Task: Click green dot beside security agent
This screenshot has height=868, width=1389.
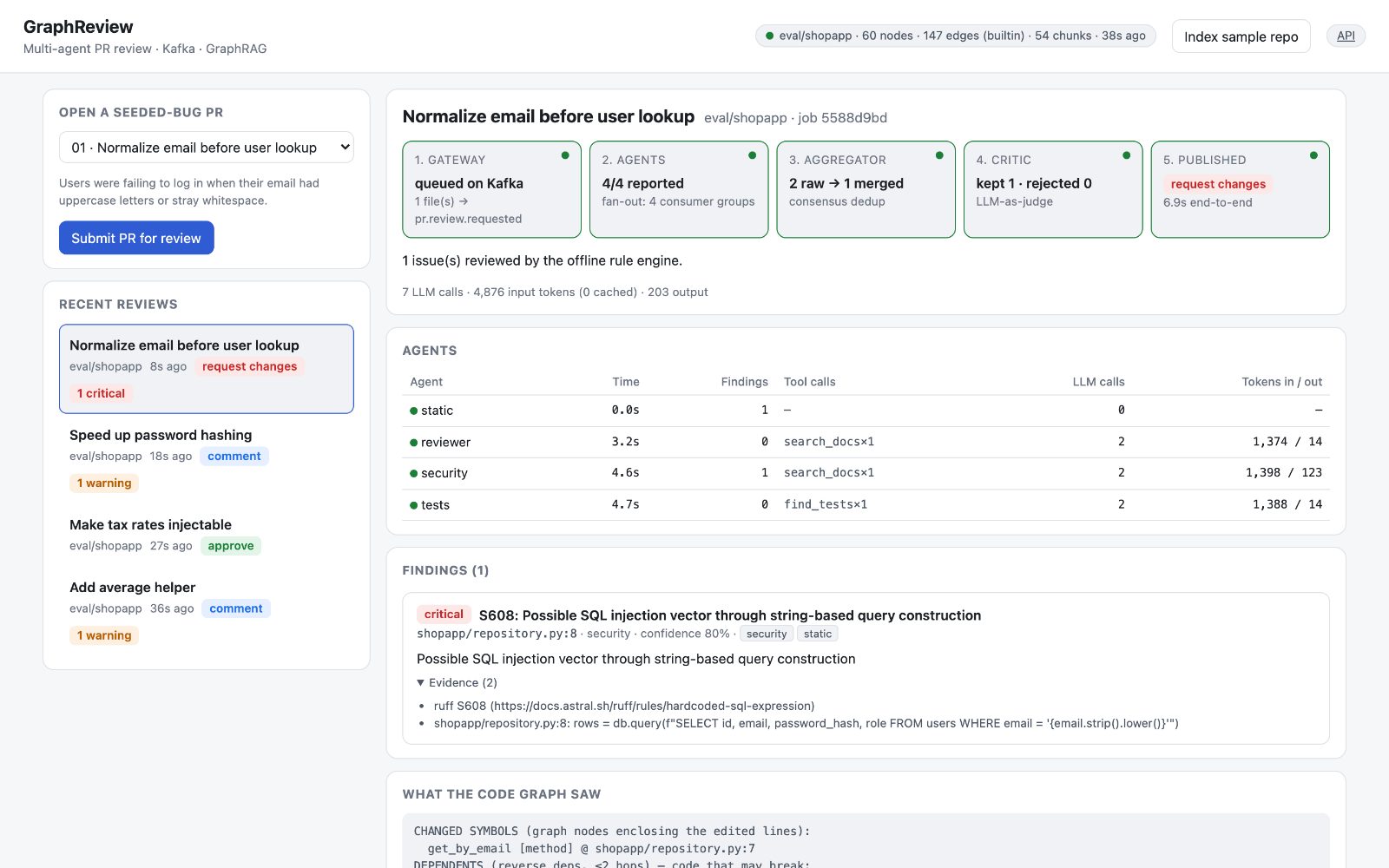Action: click(x=414, y=474)
